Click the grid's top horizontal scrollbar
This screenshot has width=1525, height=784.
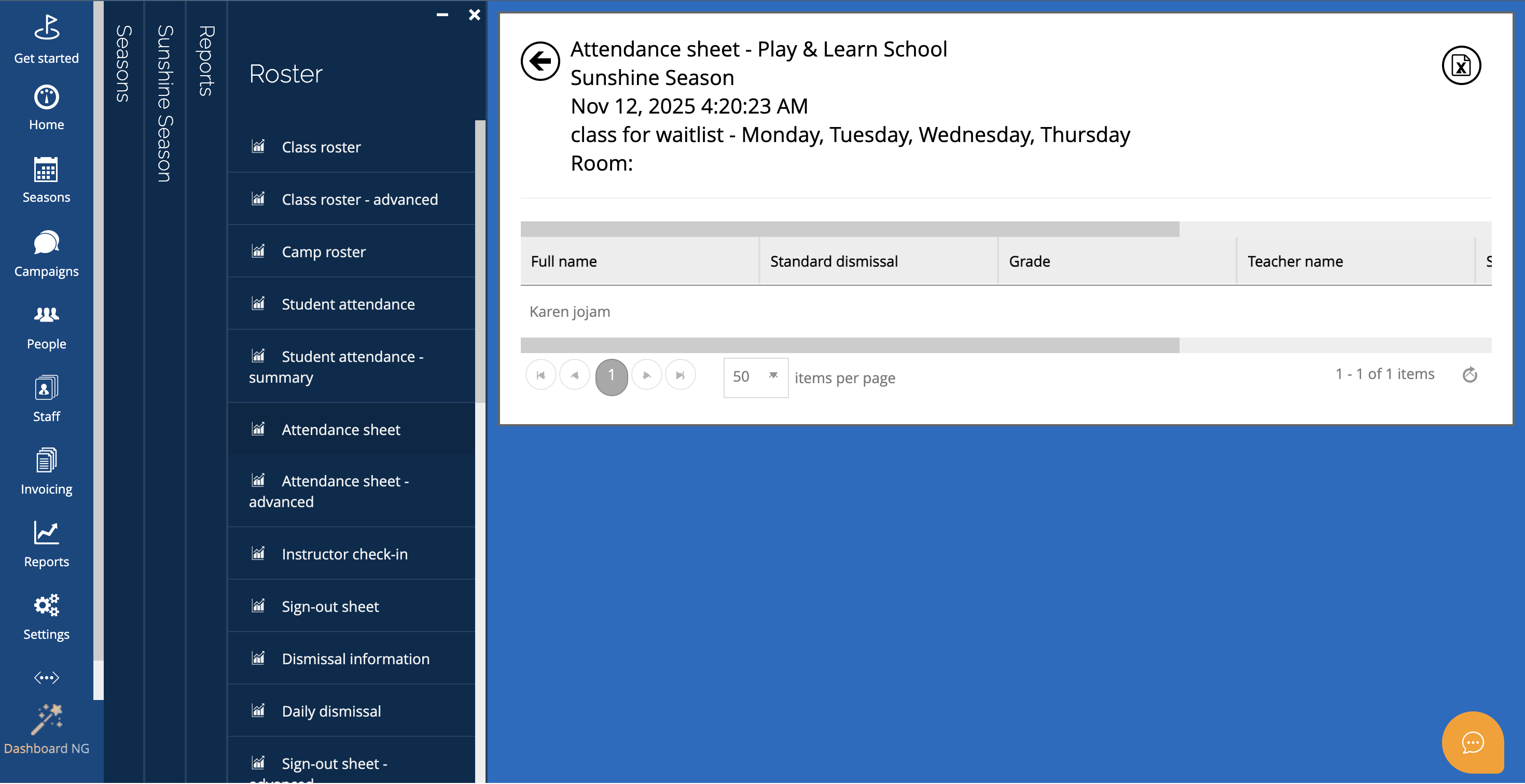tap(849, 230)
